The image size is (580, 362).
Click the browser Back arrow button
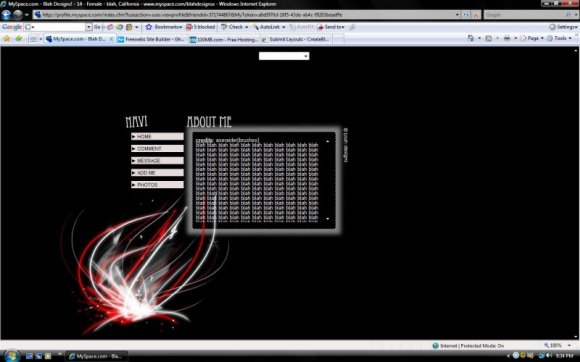point(6,15)
